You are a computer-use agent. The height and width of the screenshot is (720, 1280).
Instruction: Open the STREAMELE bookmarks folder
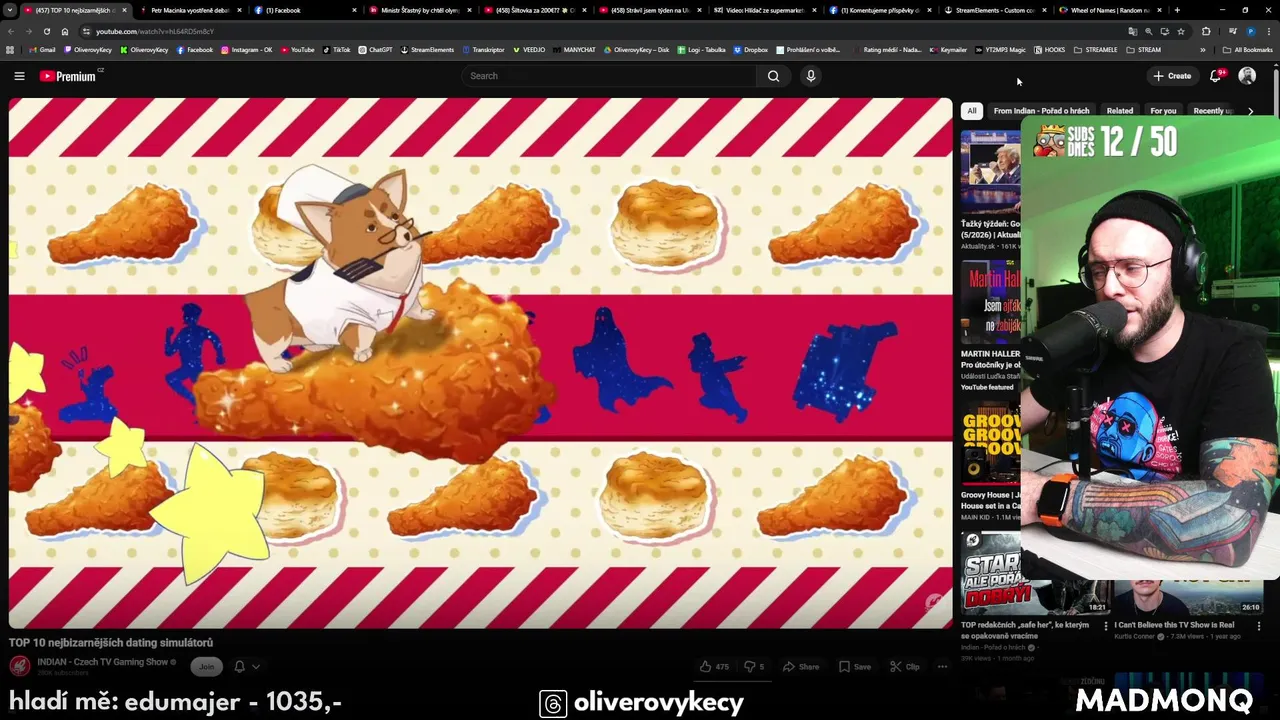1096,49
